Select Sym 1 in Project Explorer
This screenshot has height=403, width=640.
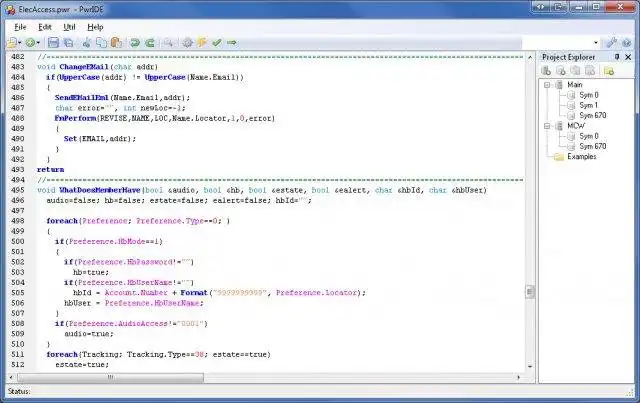(589, 105)
